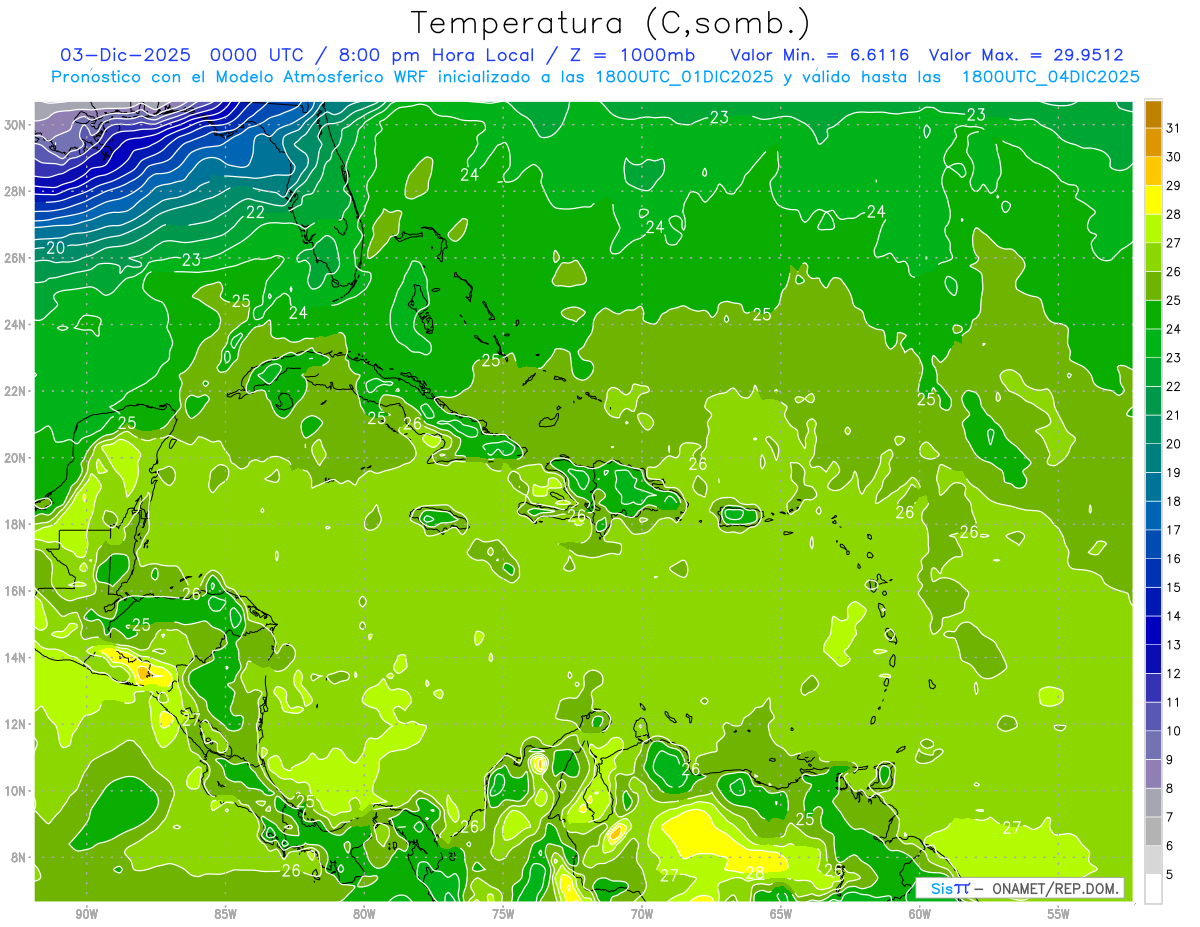The image size is (1200, 927).
Task: Click the legend value 14
Action: pyautogui.click(x=1174, y=616)
